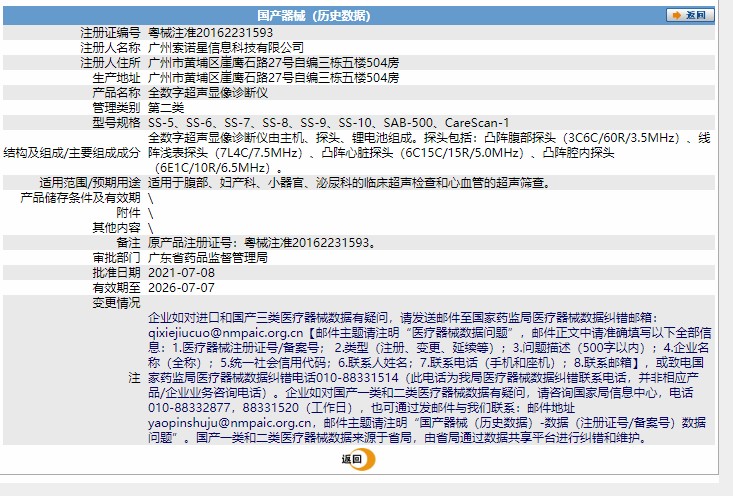This screenshot has height=496, width=733.
Task: Click the 附件 label
Action: point(129,212)
